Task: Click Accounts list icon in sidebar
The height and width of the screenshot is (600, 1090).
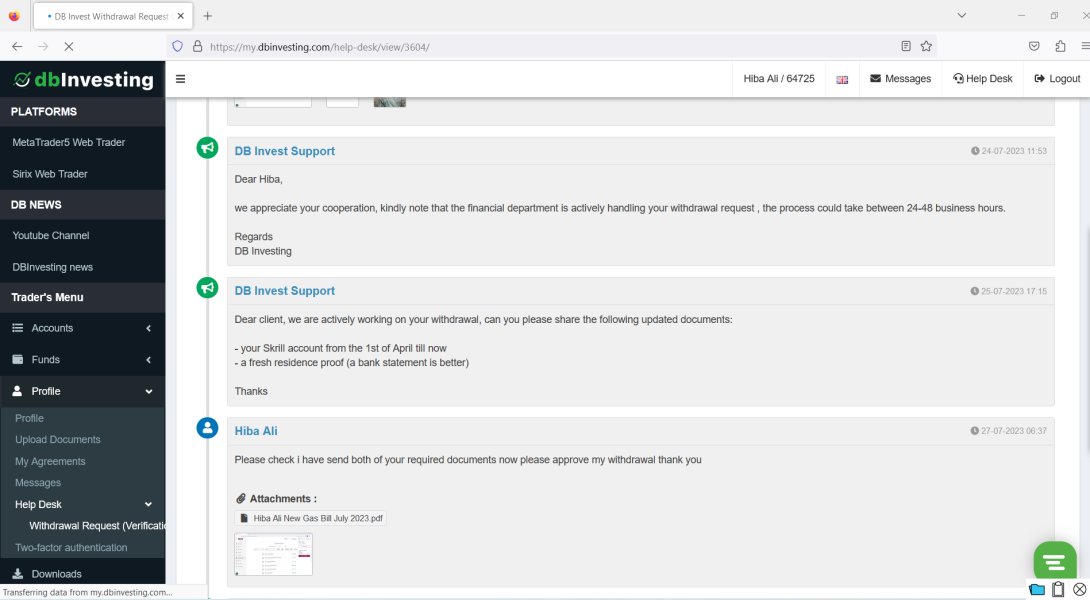Action: tap(18, 328)
